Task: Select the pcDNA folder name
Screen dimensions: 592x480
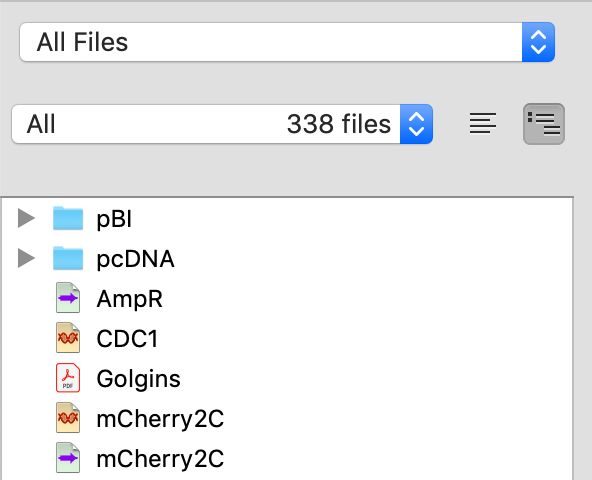Action: click(136, 259)
